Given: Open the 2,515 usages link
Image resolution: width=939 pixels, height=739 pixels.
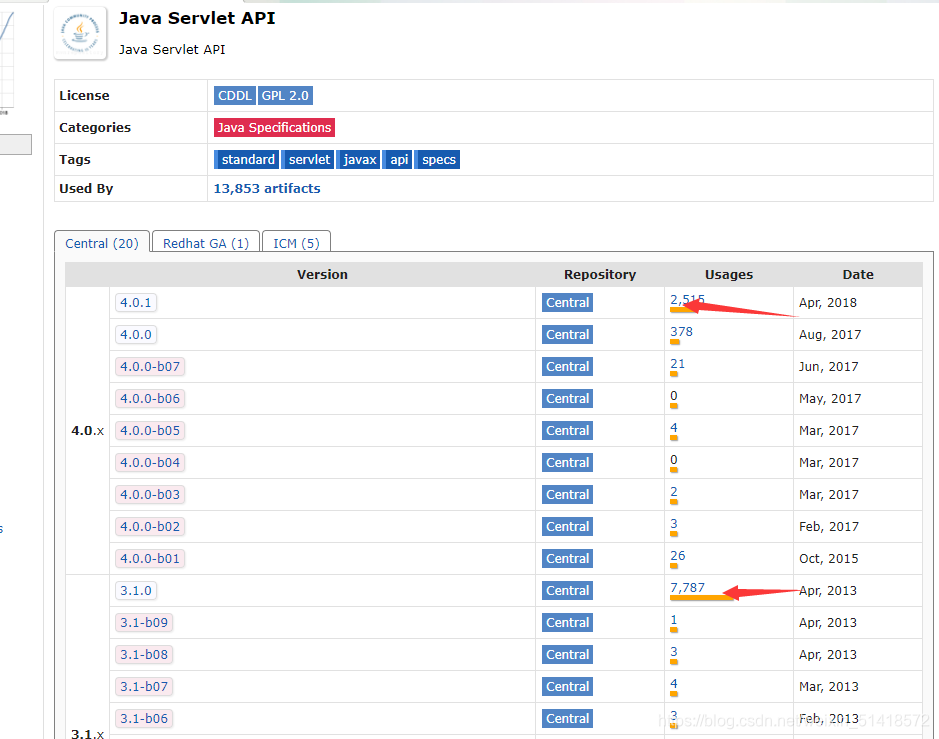Looking at the screenshot, I should [x=687, y=299].
